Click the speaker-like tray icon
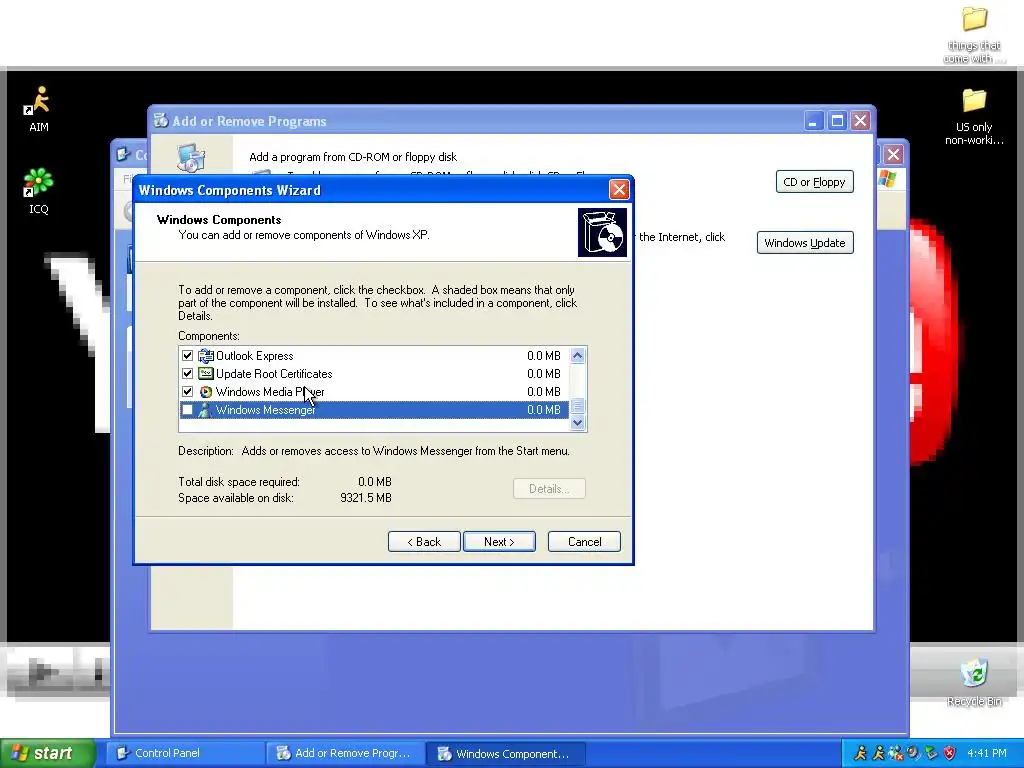Viewport: 1024px width, 768px height. 914,753
